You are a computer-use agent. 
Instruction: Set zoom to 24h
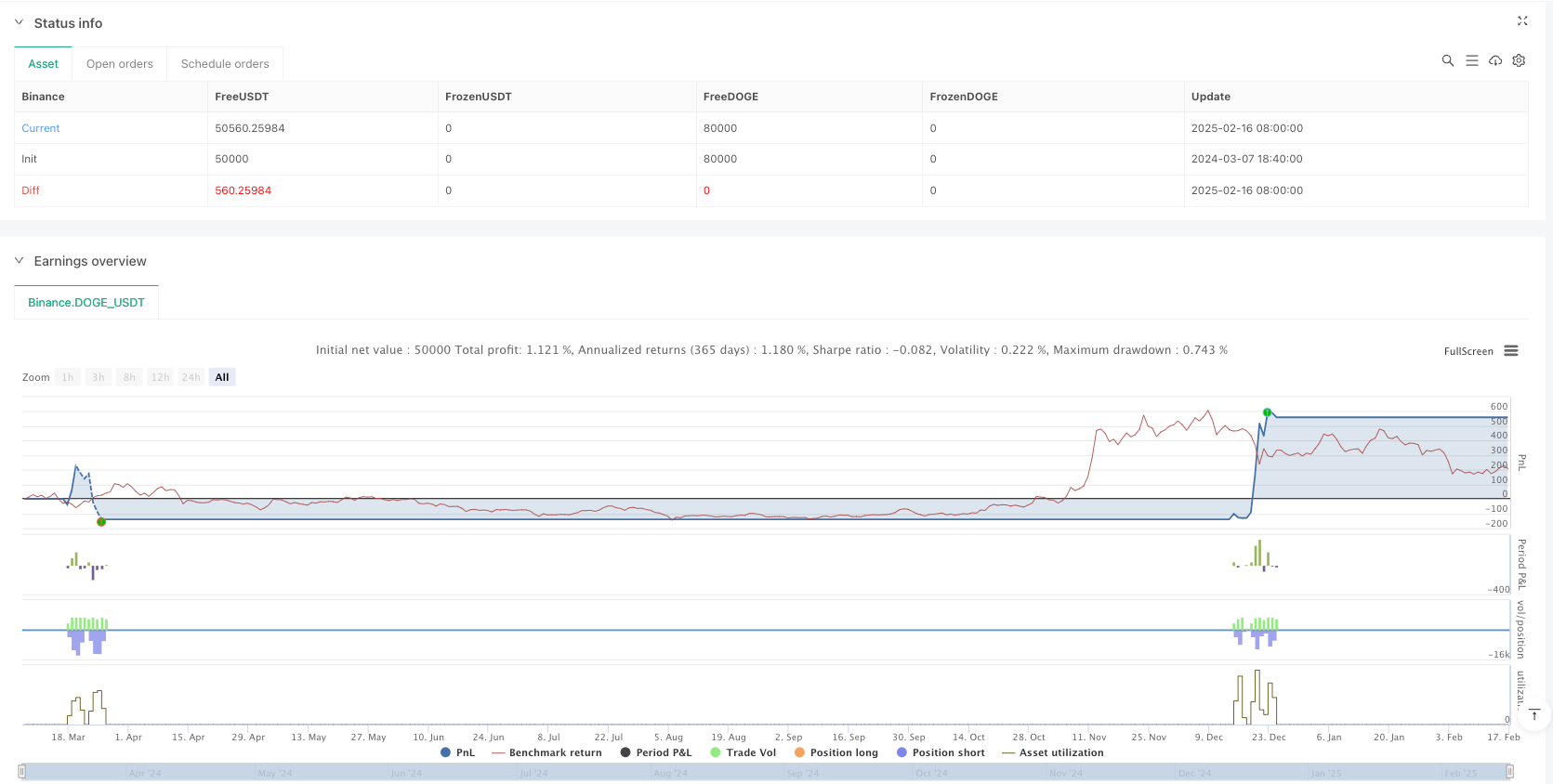tap(191, 377)
